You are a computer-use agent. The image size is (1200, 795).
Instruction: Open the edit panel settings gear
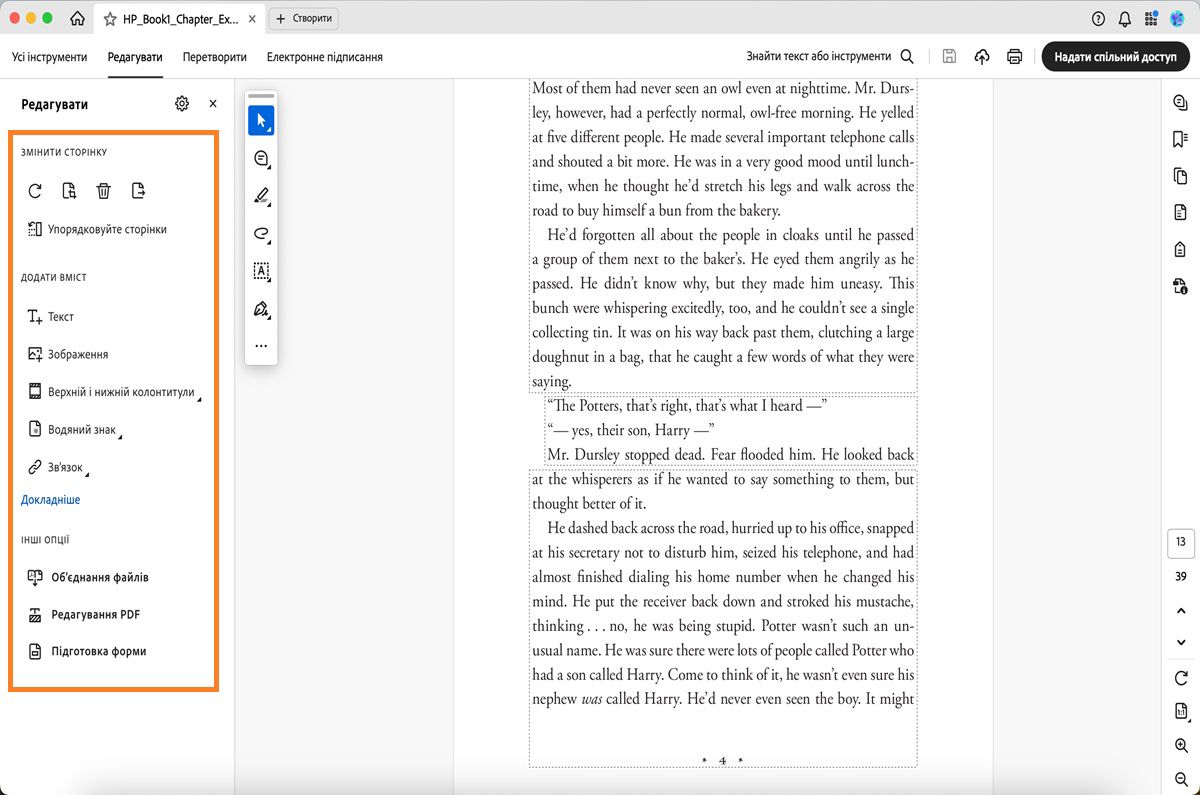click(182, 103)
